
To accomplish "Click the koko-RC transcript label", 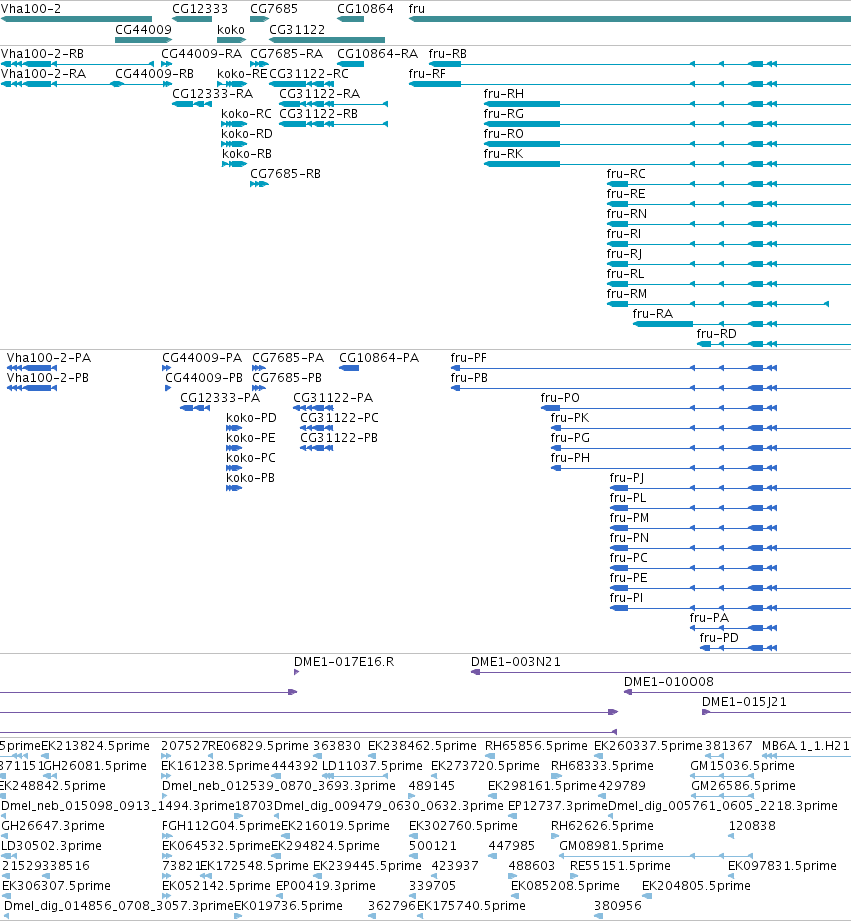I will click(247, 113).
